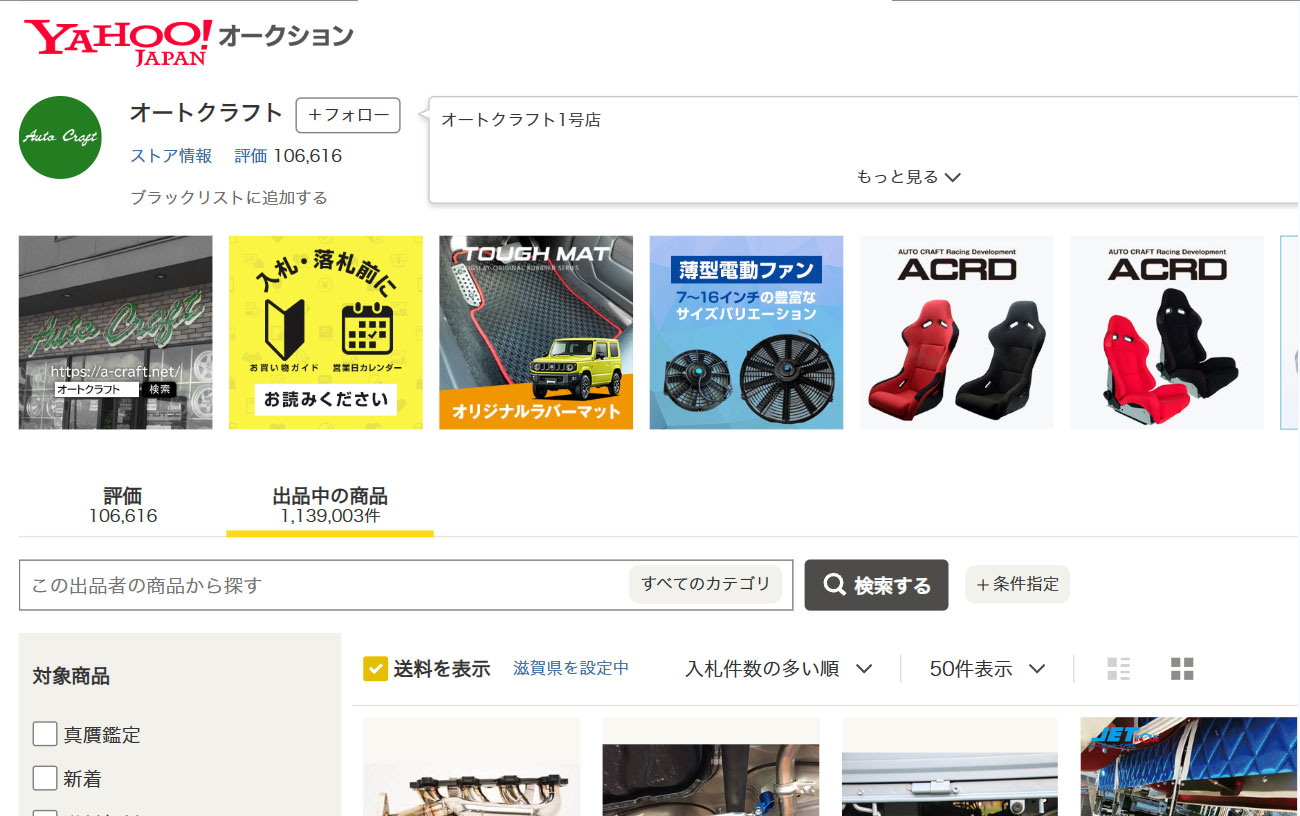Open the Auto Craft storefront banner
This screenshot has height=816, width=1300.
pos(116,332)
